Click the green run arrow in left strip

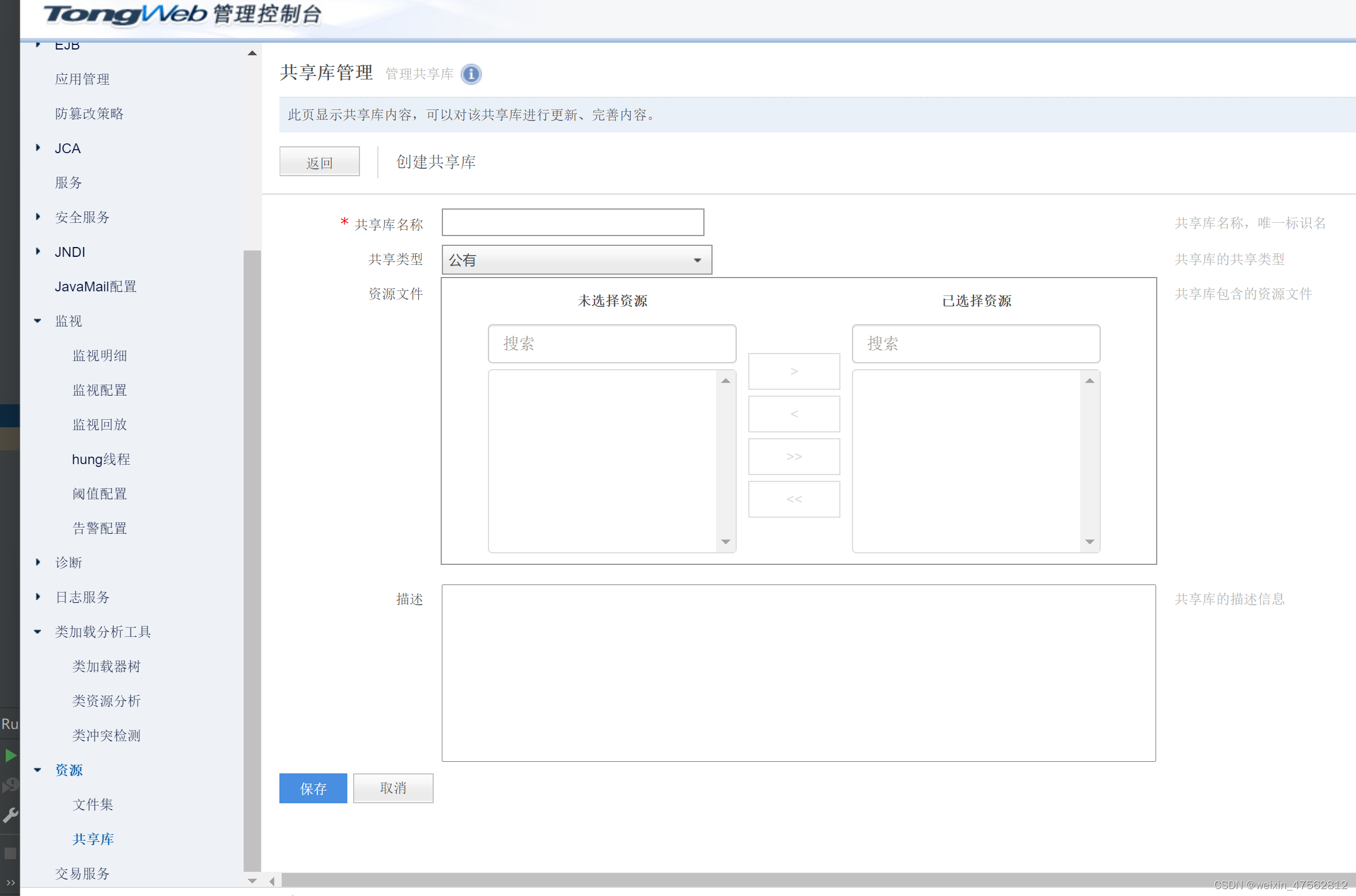10,755
